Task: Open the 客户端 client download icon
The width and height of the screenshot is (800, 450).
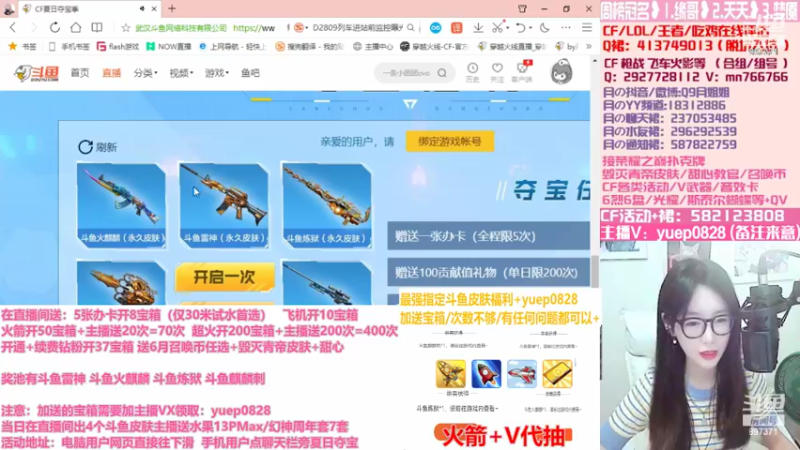Action: click(x=522, y=71)
